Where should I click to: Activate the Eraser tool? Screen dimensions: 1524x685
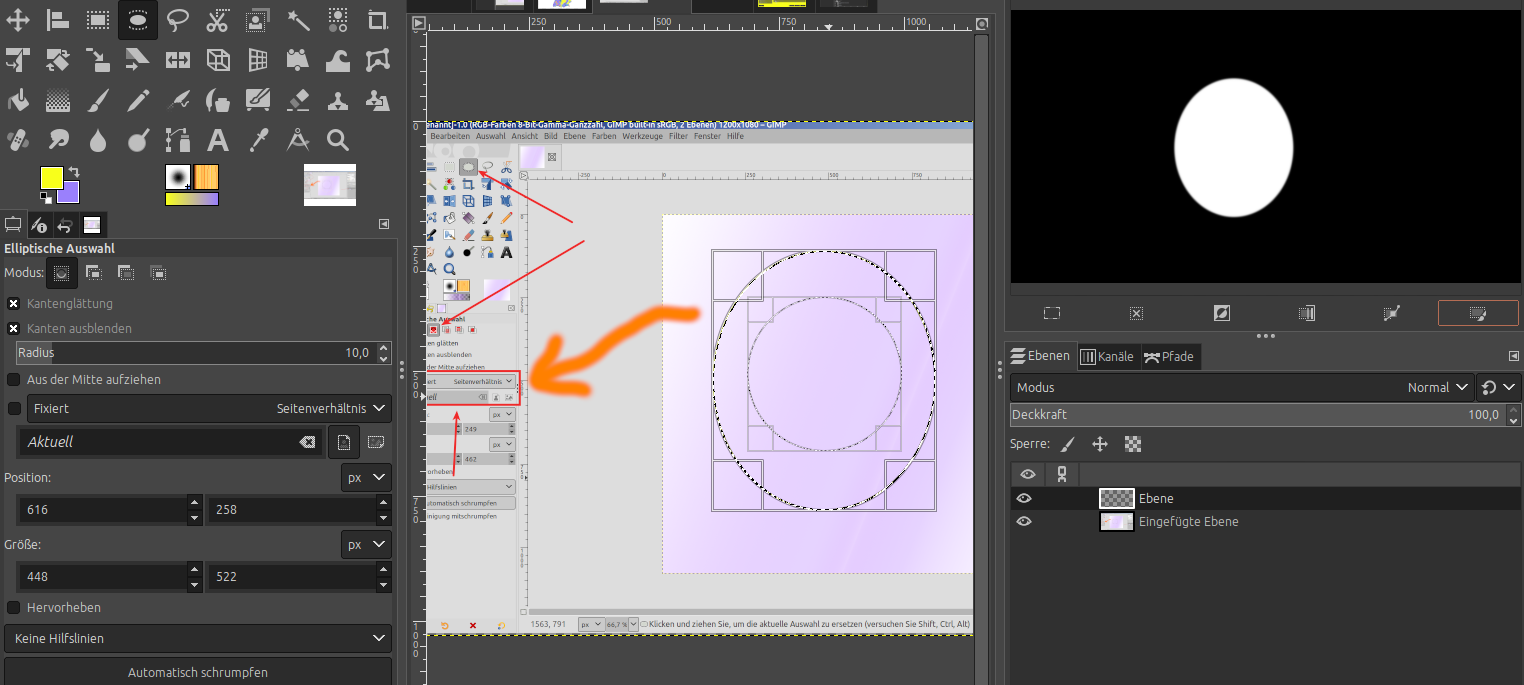(x=298, y=99)
